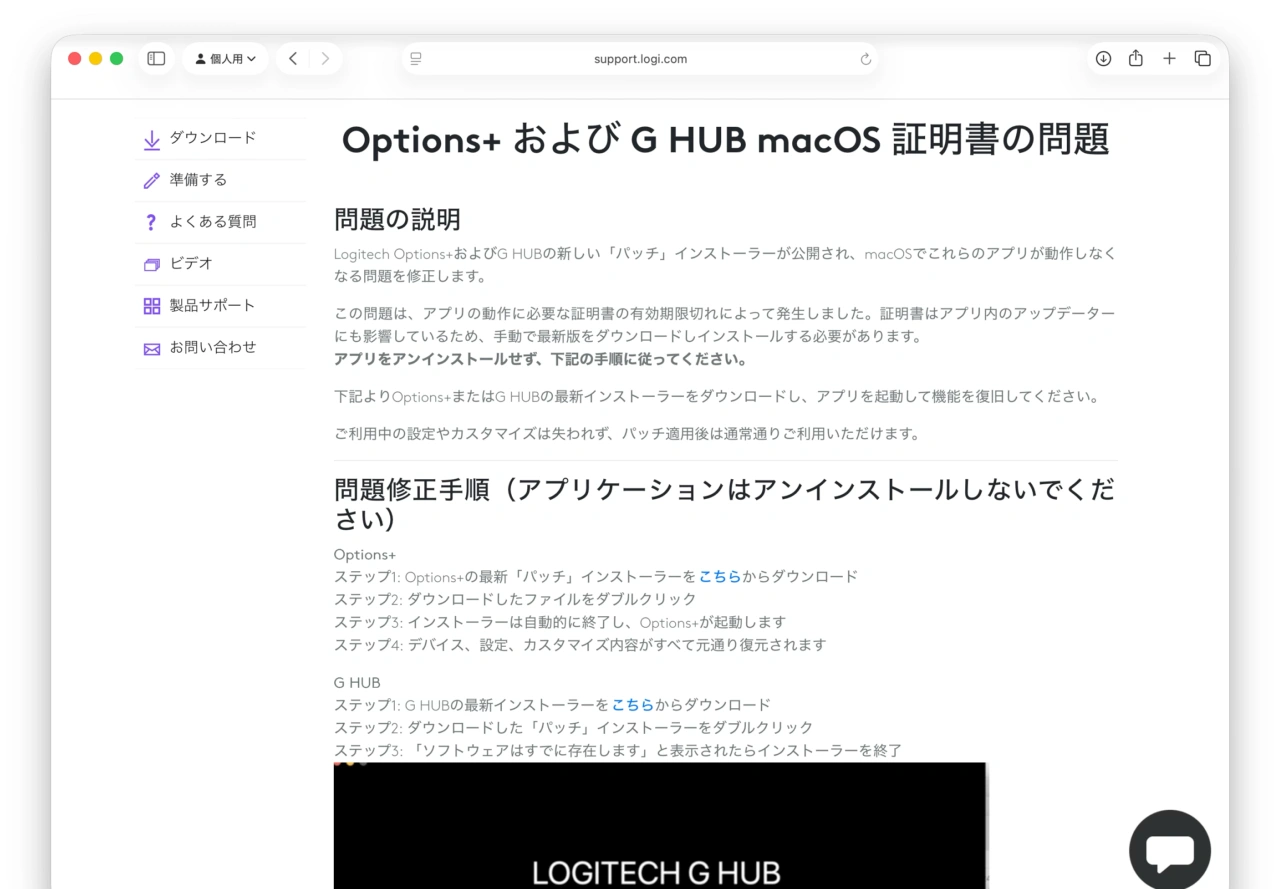Select the 準備する pencil icon
The width and height of the screenshot is (1280, 889).
point(151,180)
